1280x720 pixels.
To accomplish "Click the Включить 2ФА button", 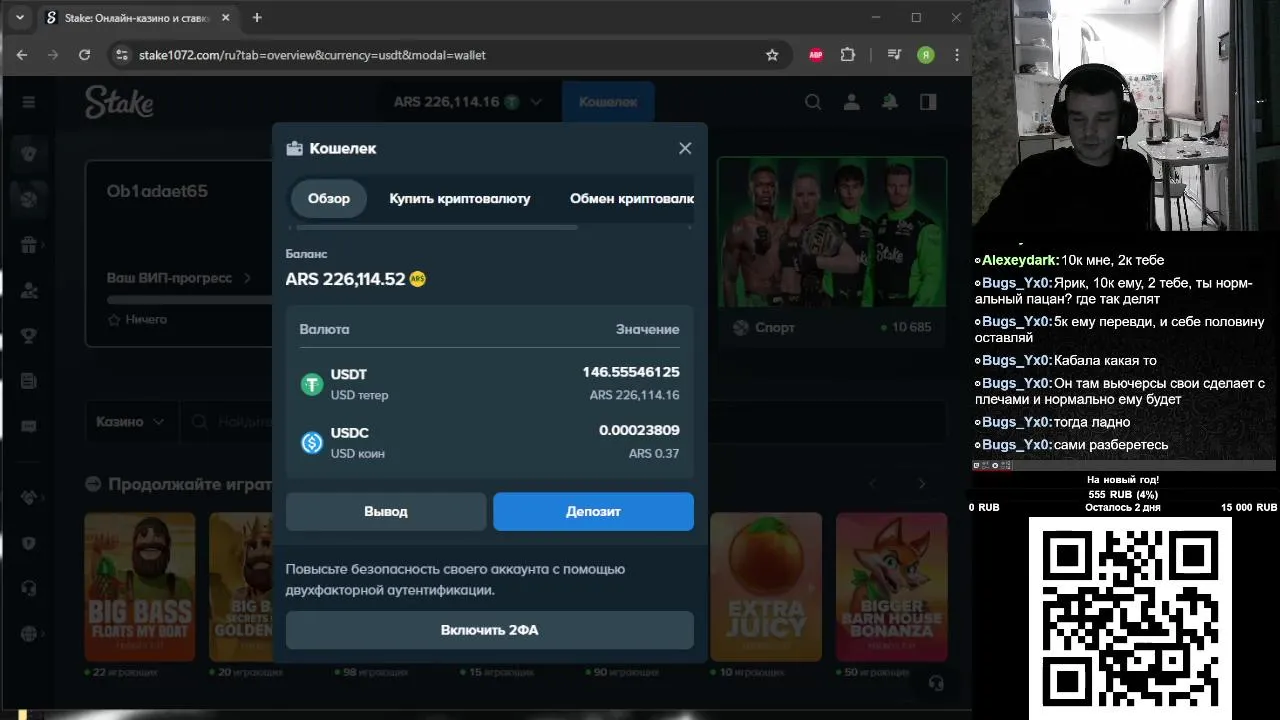I will tap(490, 630).
